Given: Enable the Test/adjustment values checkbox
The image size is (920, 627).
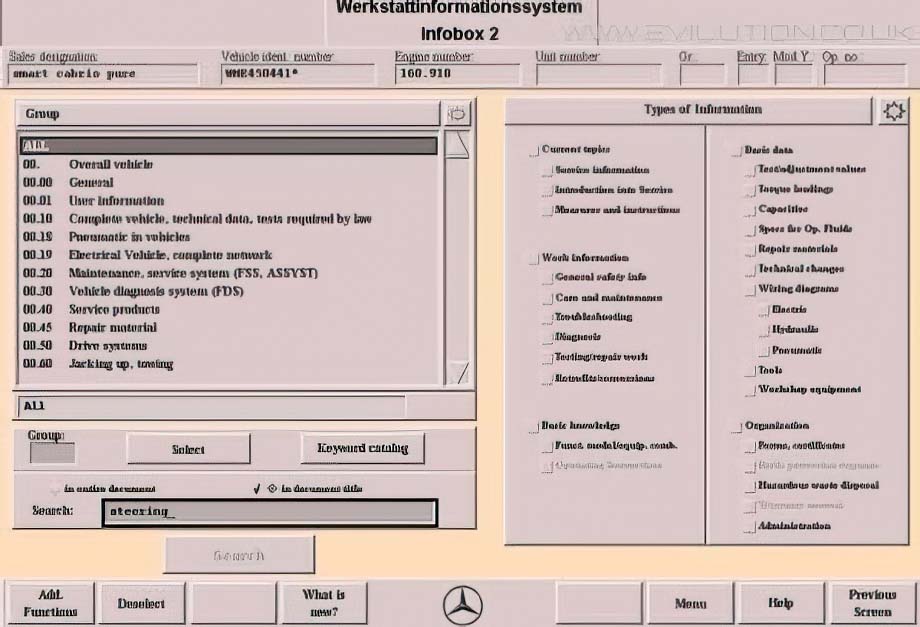Looking at the screenshot, I should pos(751,171).
